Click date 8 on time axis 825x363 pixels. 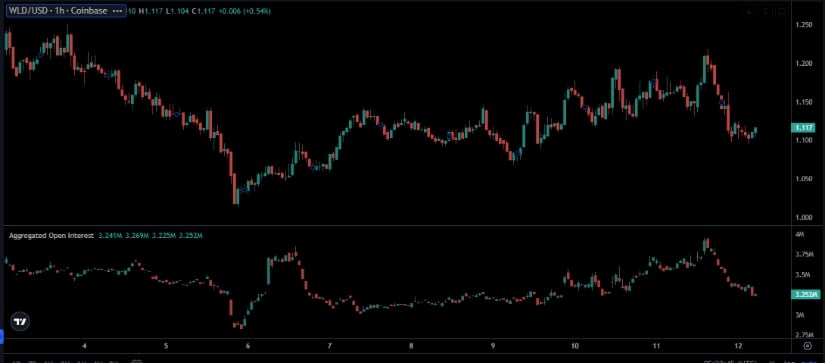coord(411,346)
